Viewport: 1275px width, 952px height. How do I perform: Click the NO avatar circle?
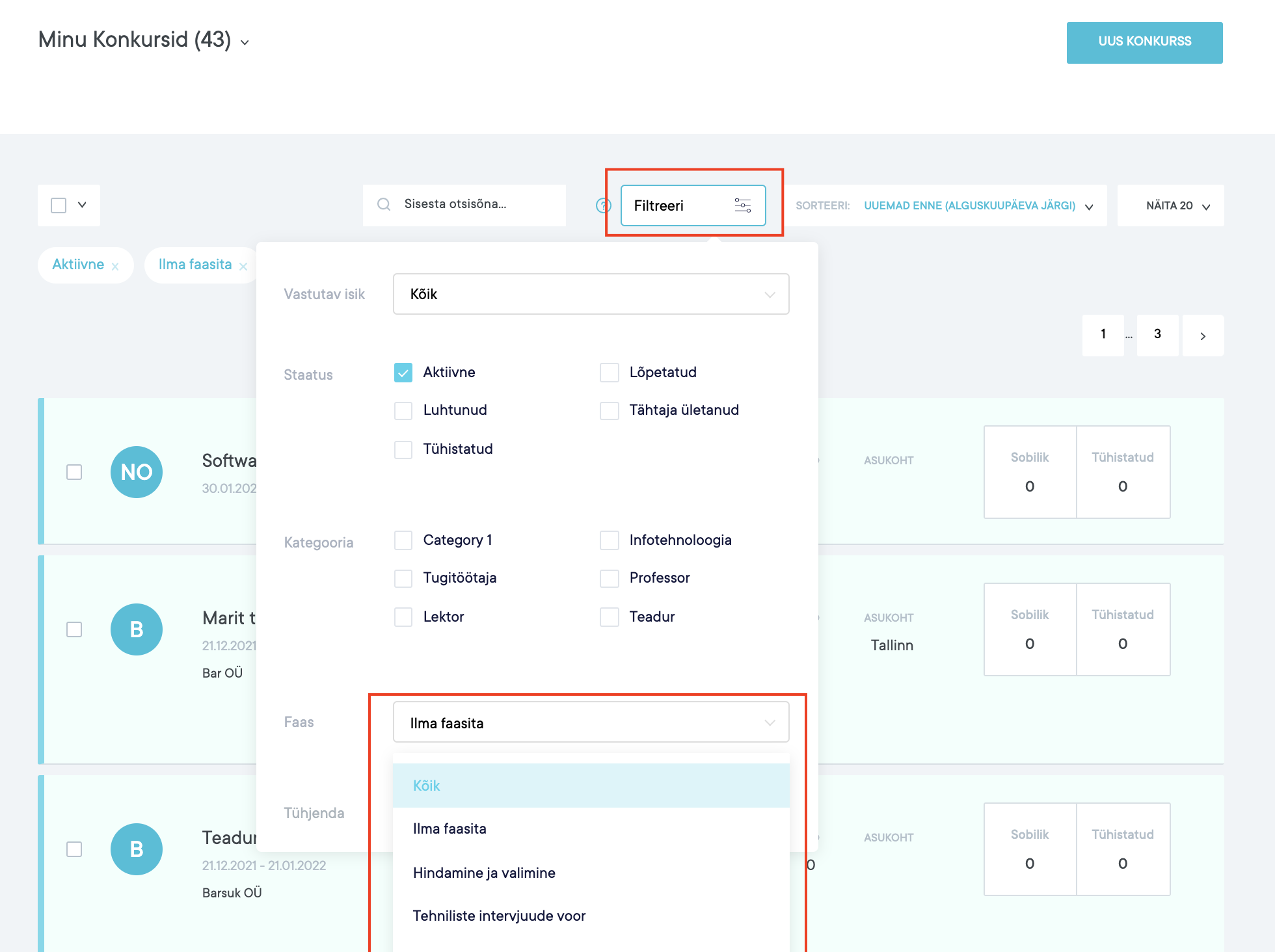[x=137, y=472]
